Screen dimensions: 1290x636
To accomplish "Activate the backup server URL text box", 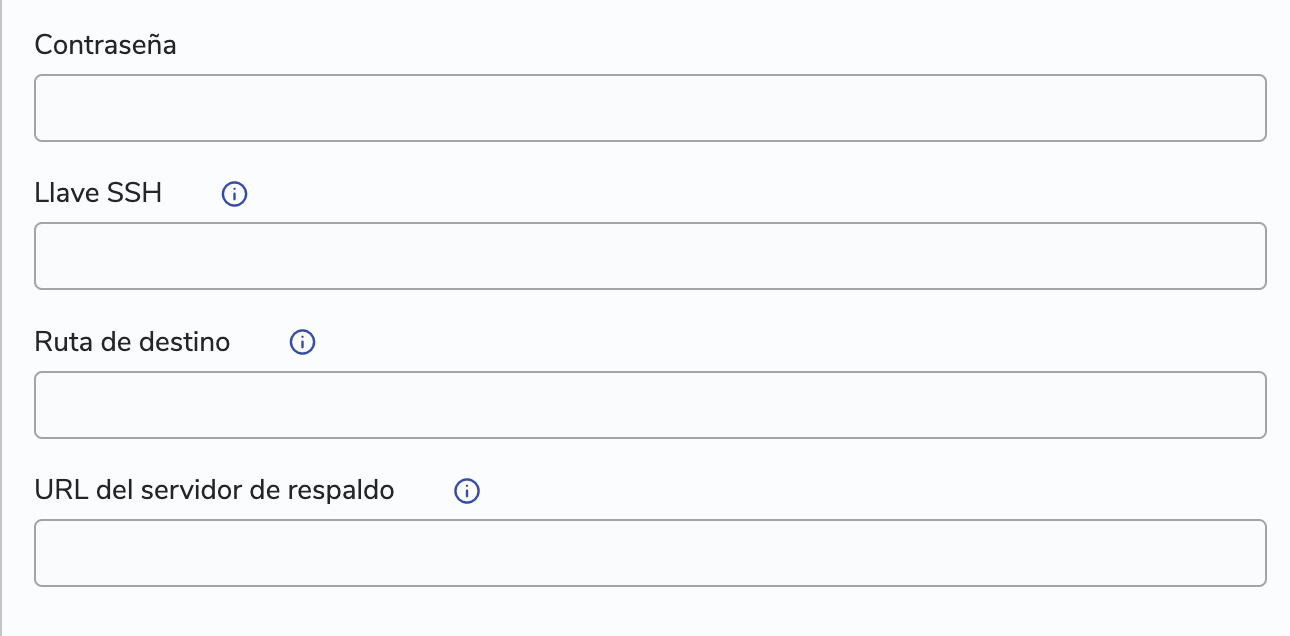I will 650,553.
